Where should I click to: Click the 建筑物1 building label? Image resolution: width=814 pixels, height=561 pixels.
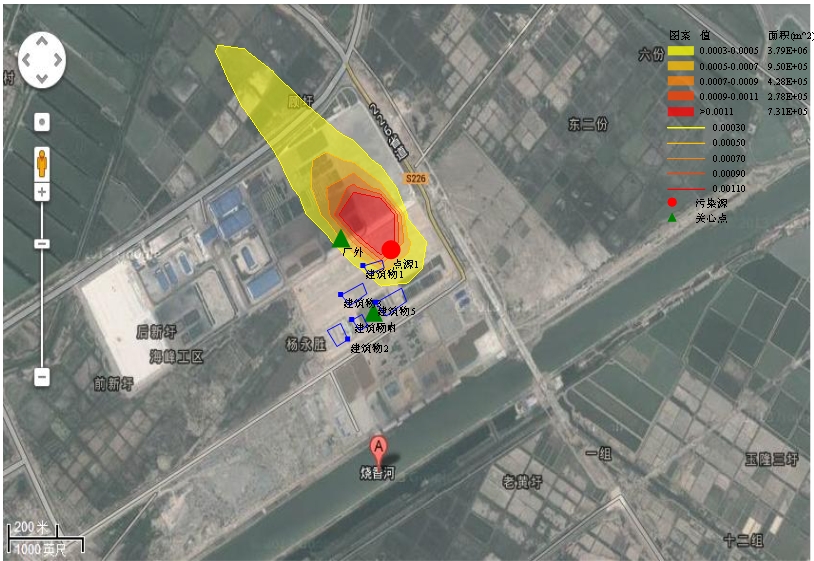click(384, 273)
